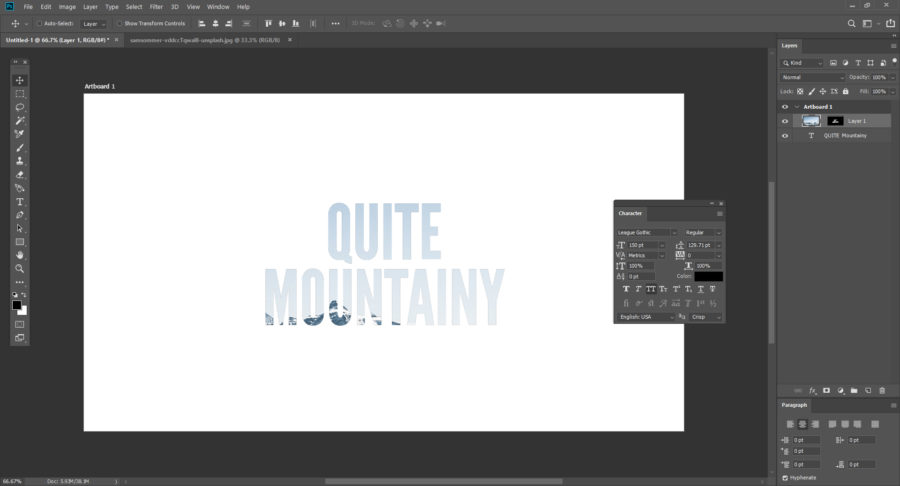The height and width of the screenshot is (486, 900).
Task: Select the Eraser tool
Action: [x=20, y=174]
